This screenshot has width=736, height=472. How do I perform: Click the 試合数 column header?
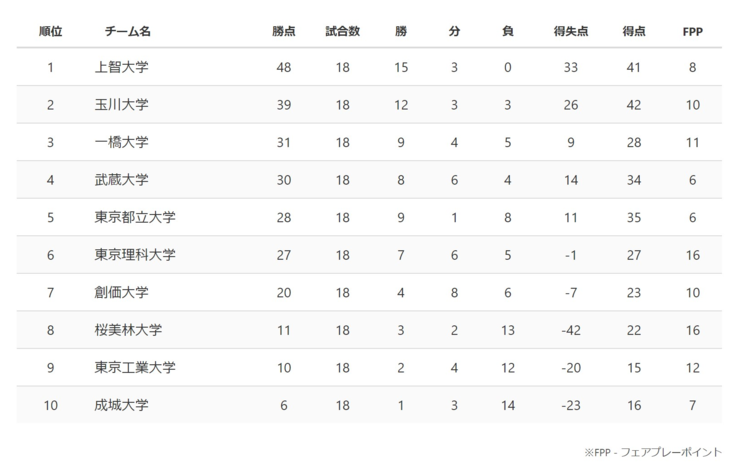(x=342, y=32)
